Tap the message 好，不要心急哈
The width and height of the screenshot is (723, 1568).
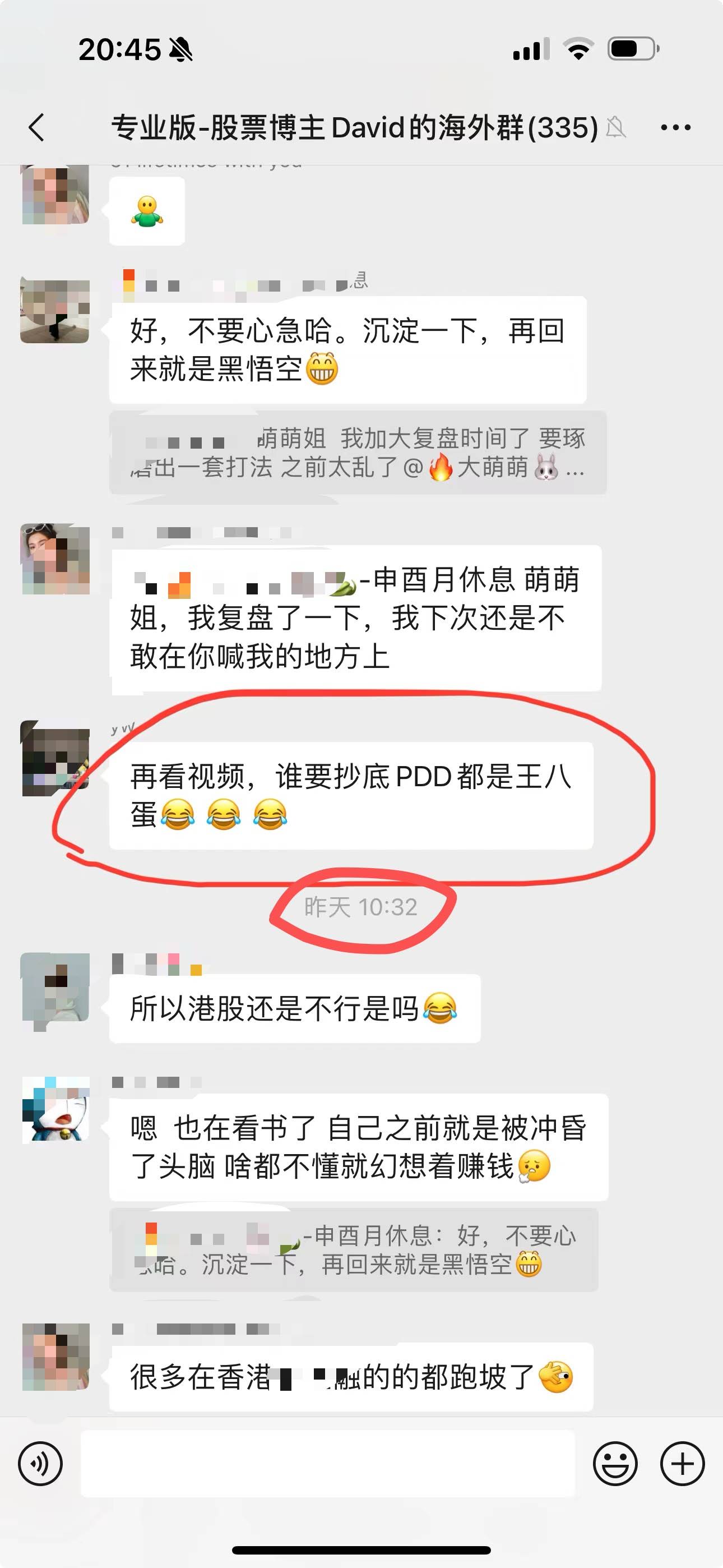[x=347, y=349]
